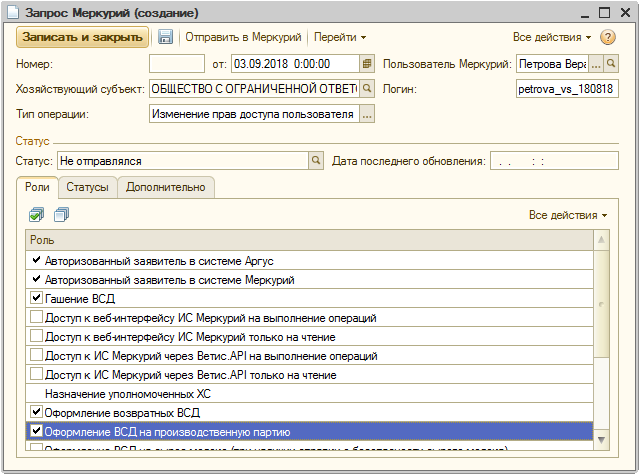This screenshot has width=639, height=474.
Task: Click the uncheck all roles icon
Action: pos(62,214)
